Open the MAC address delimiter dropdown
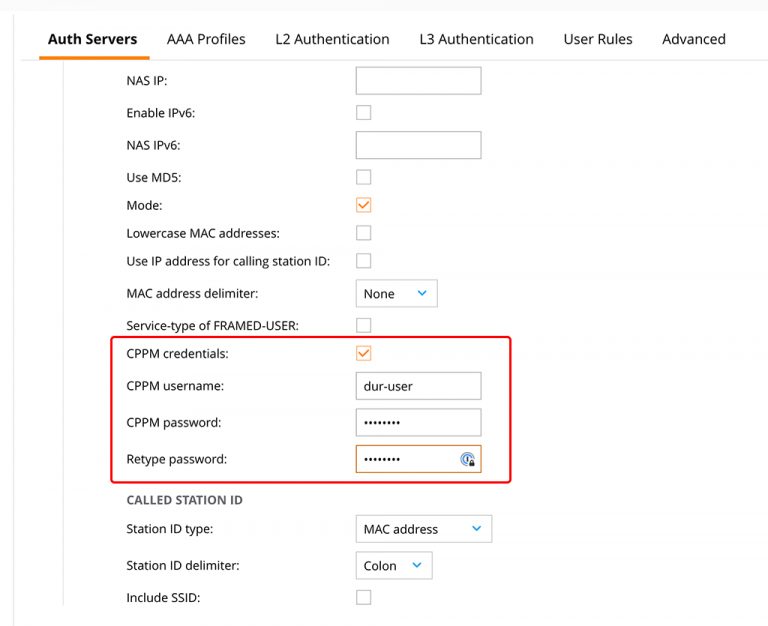This screenshot has height=626, width=768. (396, 293)
